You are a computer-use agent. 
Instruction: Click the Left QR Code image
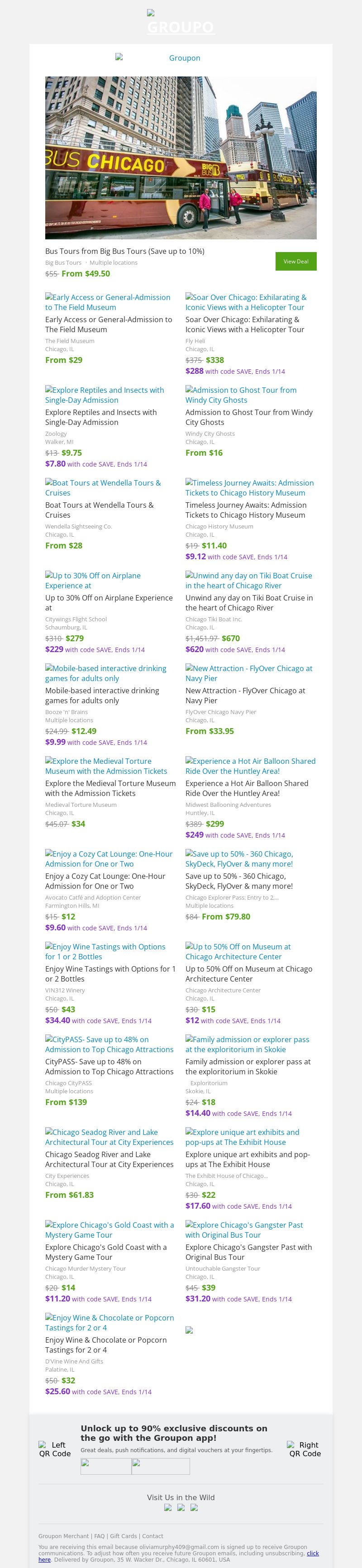coord(55,1449)
